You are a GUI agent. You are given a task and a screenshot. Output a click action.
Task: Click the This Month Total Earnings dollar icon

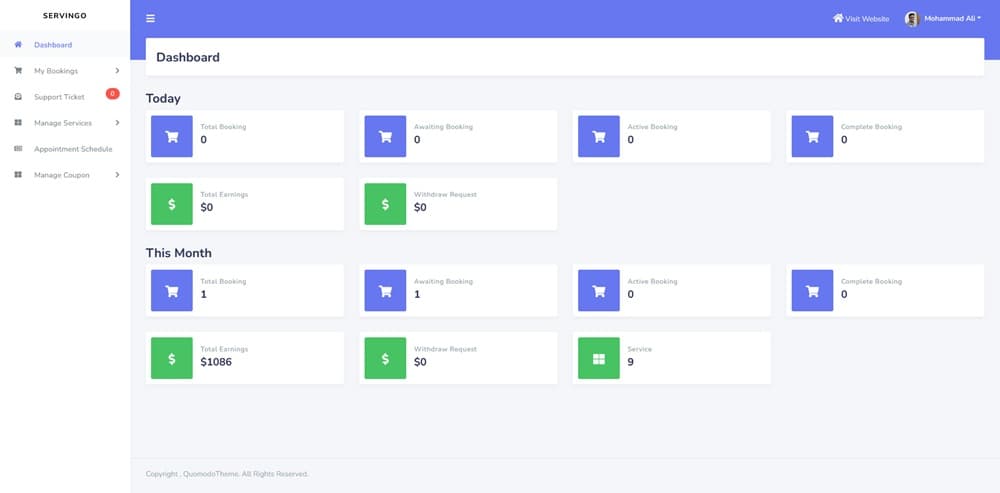tap(172, 359)
